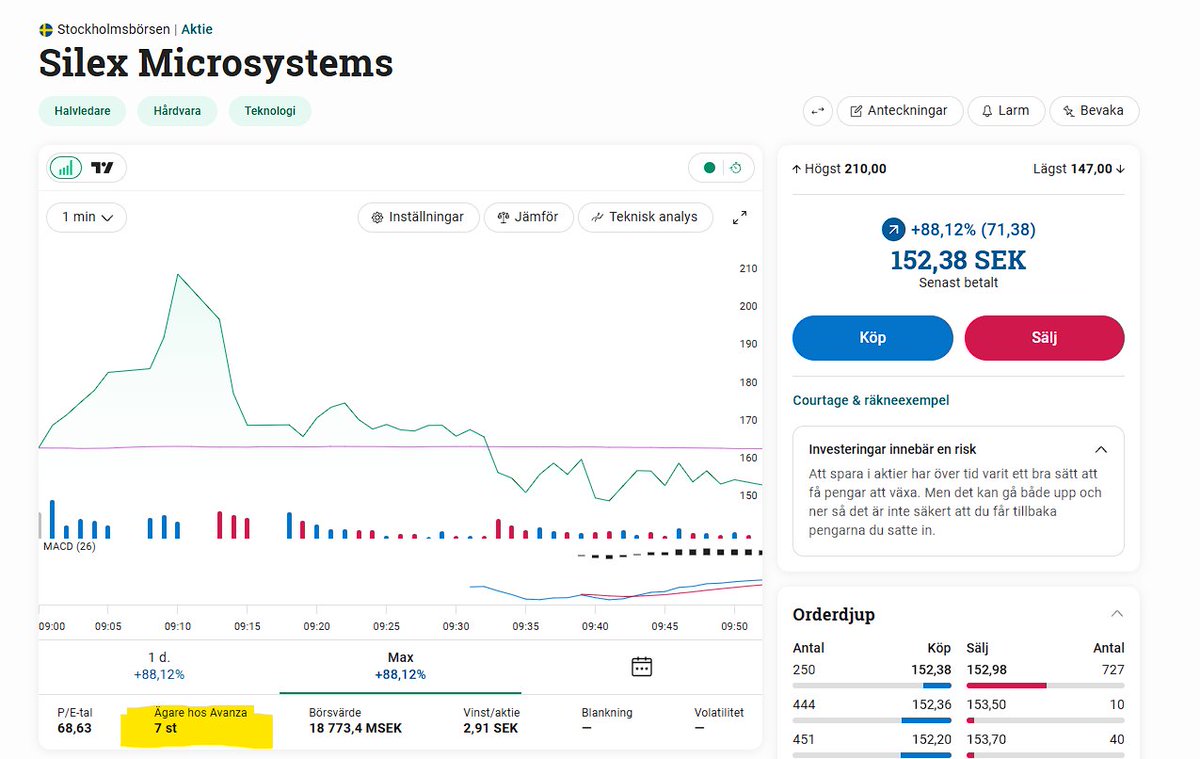Click the P/E-tal value 68,63

pos(75,728)
